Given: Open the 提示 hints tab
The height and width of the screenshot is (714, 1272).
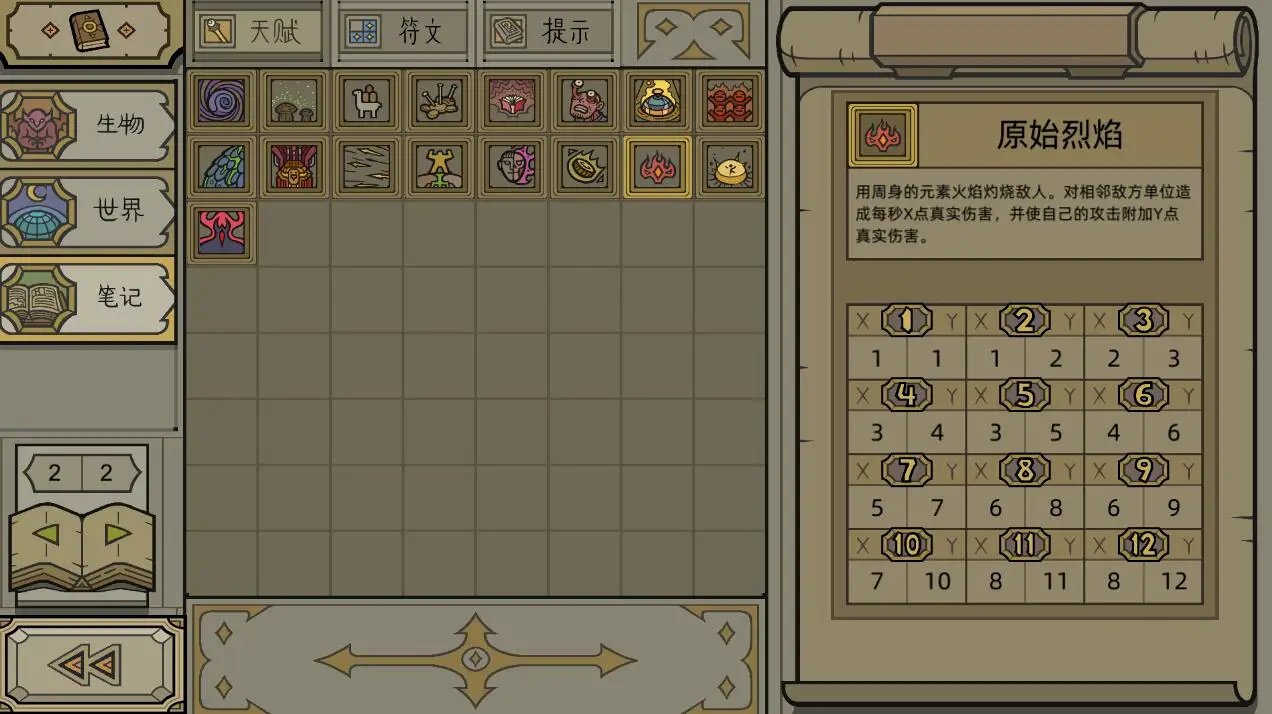Looking at the screenshot, I should tap(548, 31).
